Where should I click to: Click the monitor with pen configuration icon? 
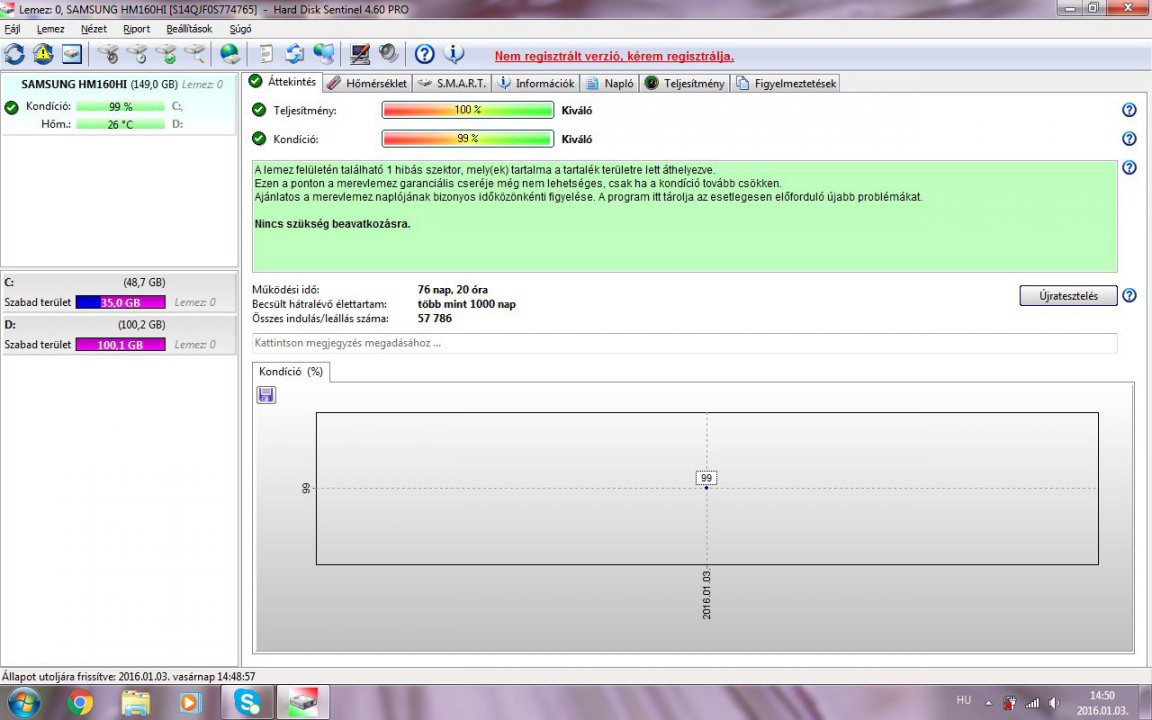[360, 54]
